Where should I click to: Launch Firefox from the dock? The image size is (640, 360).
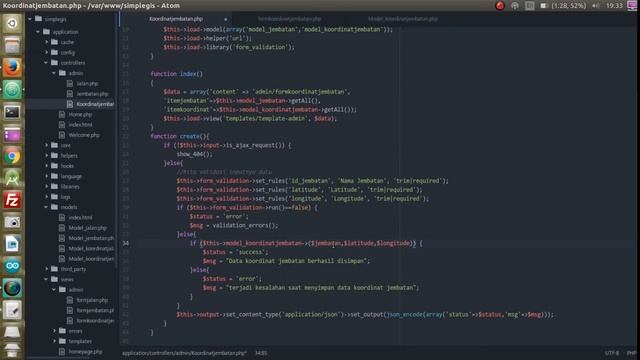[12, 67]
